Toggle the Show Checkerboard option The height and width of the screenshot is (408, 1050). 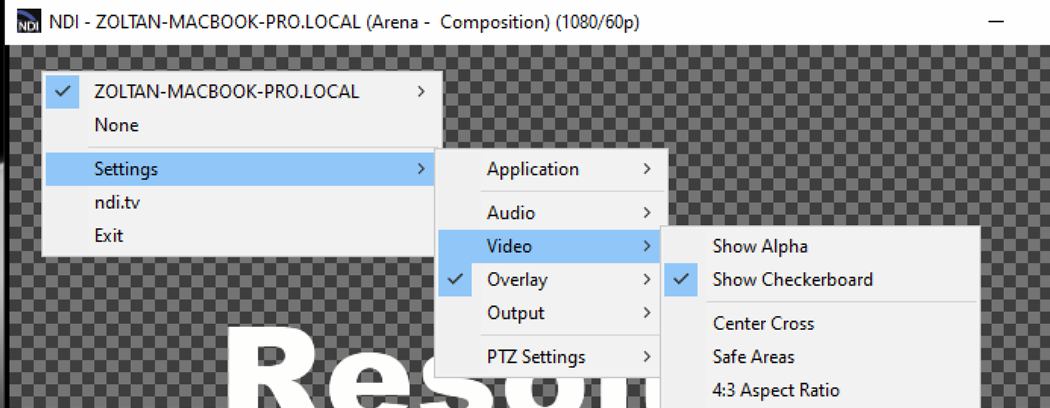792,280
